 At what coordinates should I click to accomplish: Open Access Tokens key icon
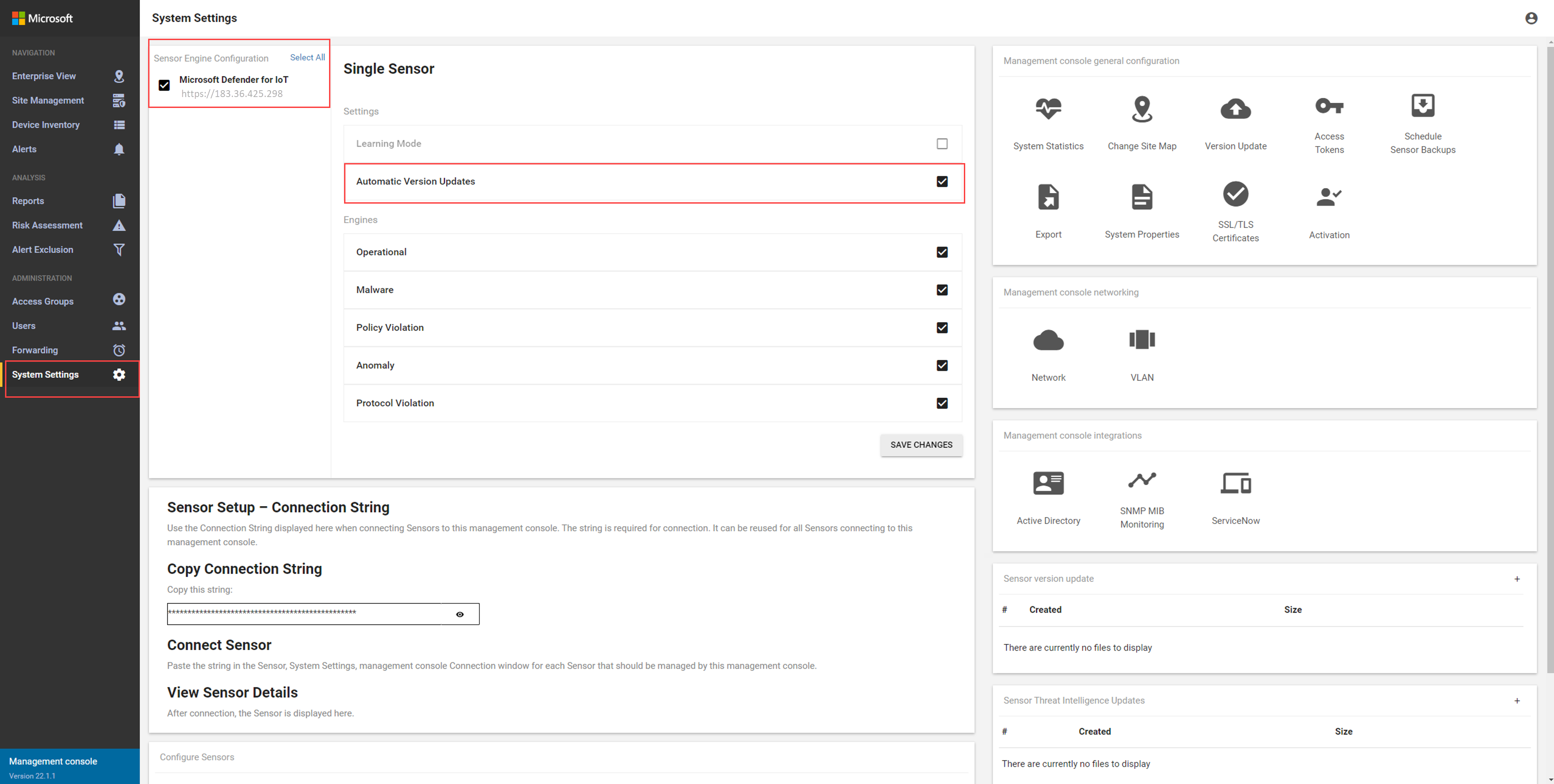click(x=1328, y=106)
